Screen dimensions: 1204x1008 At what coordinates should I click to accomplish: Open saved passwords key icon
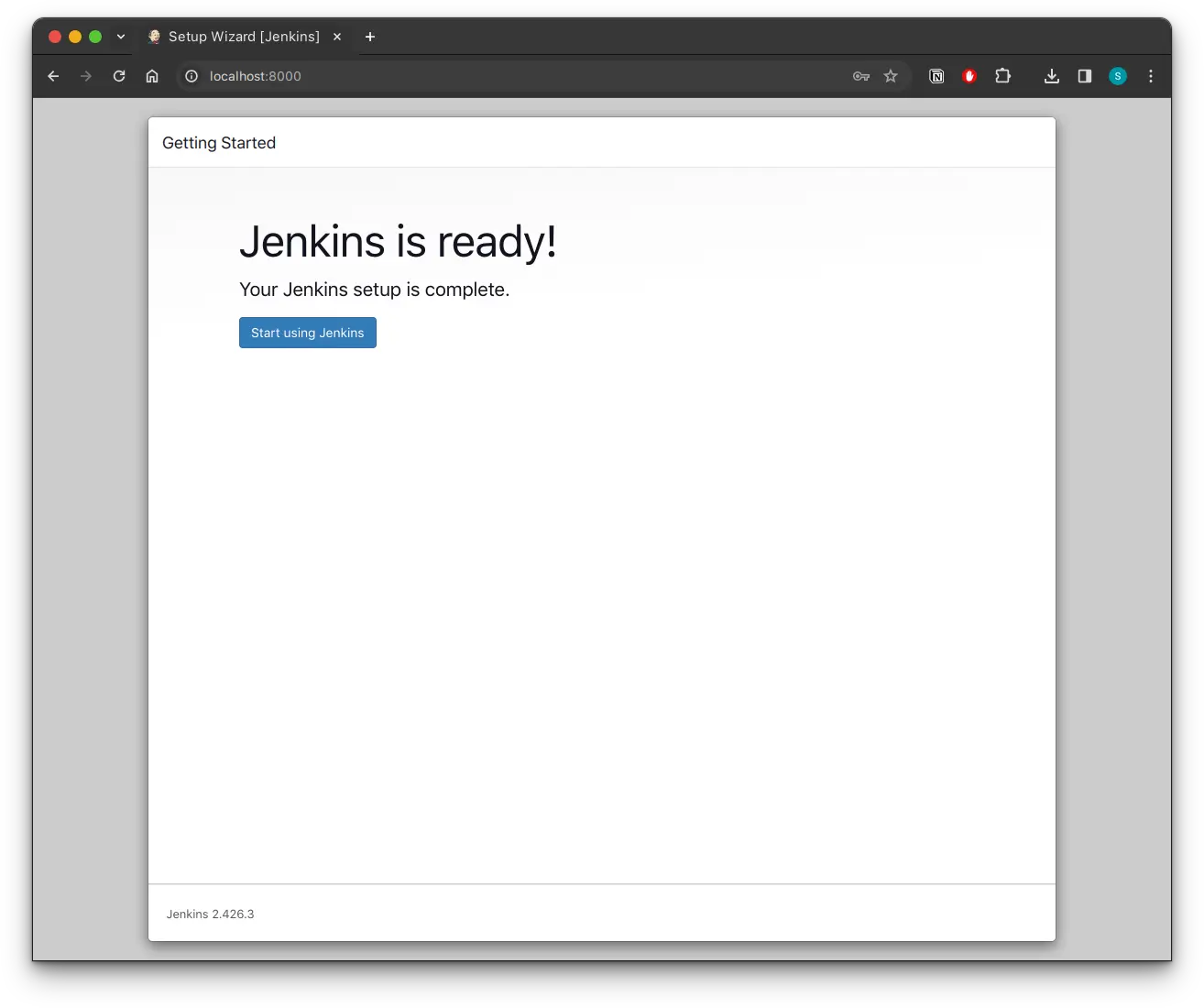[x=861, y=76]
